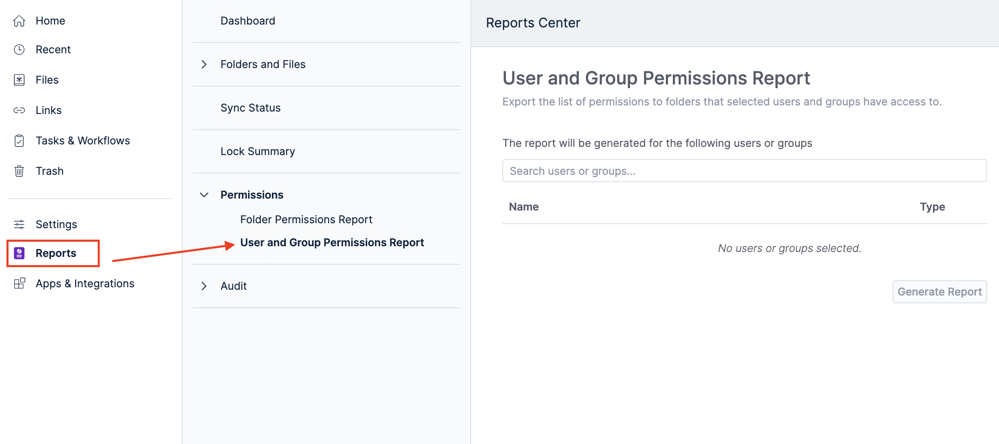The height and width of the screenshot is (444, 999).
Task: Click 'No users or groups selected.' text
Action: 789,248
